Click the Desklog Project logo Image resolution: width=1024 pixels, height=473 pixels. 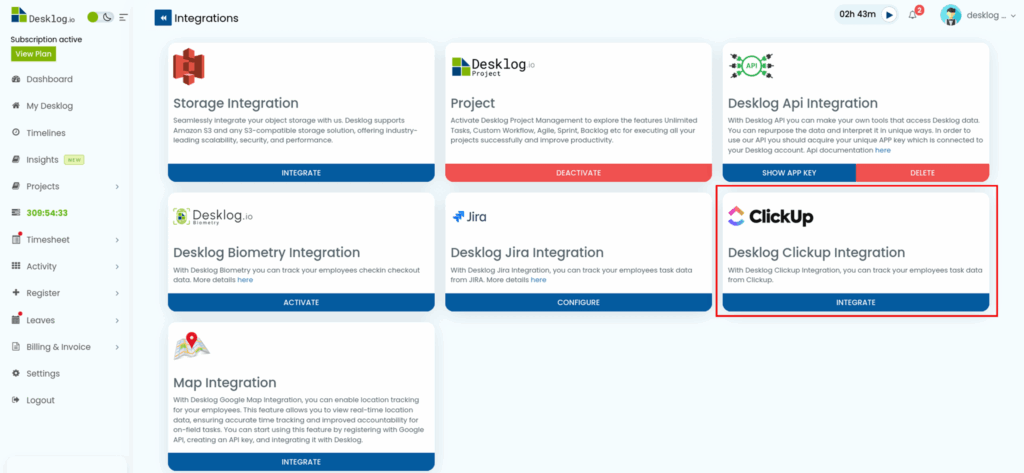tap(493, 67)
